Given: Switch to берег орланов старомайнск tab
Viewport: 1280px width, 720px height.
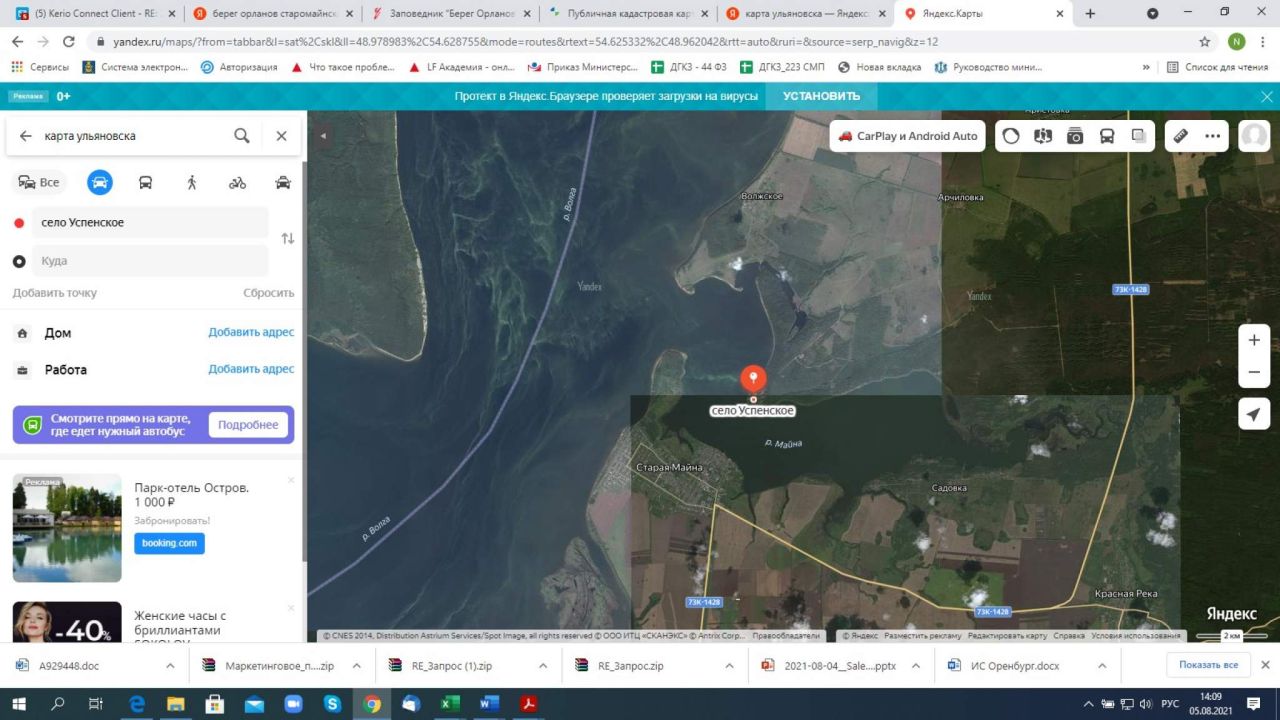Looking at the screenshot, I should pos(273,14).
